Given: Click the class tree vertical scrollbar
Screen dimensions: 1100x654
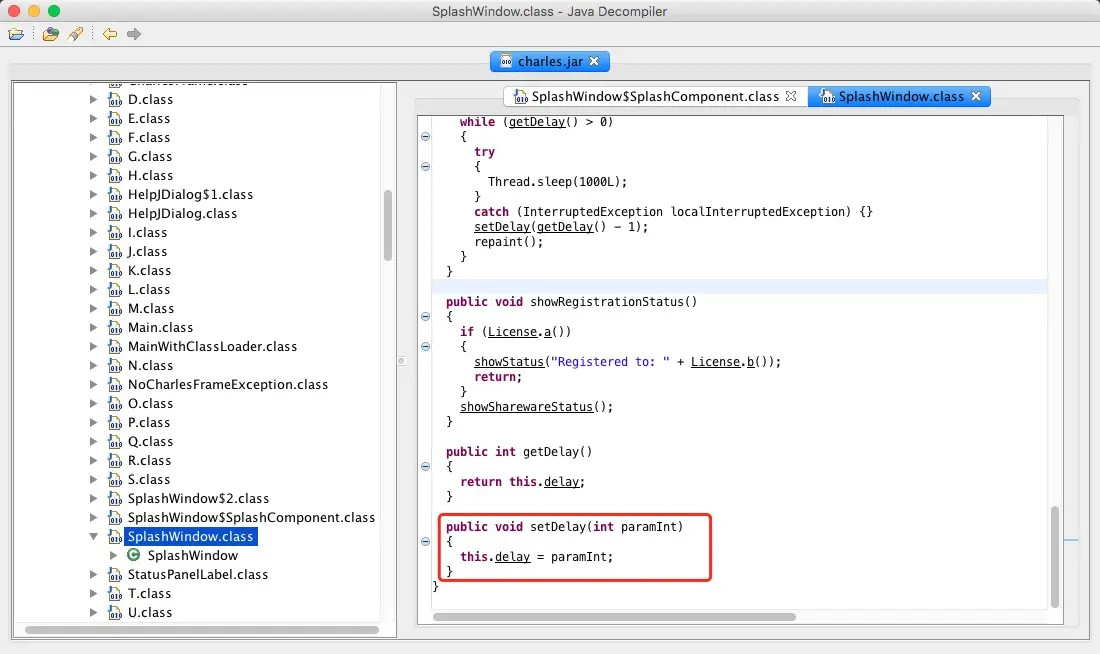Looking at the screenshot, I should pyautogui.click(x=388, y=226).
